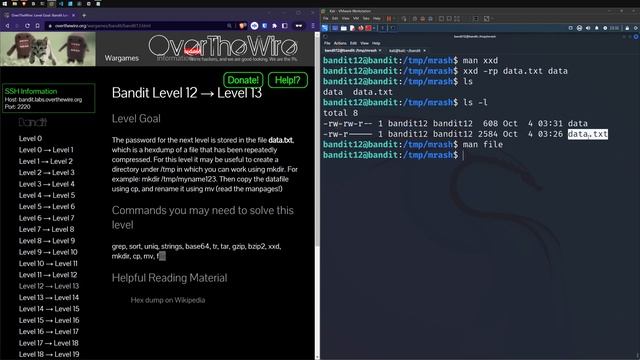Open Level 13 → Level 14 link
640x360 pixels.
(49, 298)
